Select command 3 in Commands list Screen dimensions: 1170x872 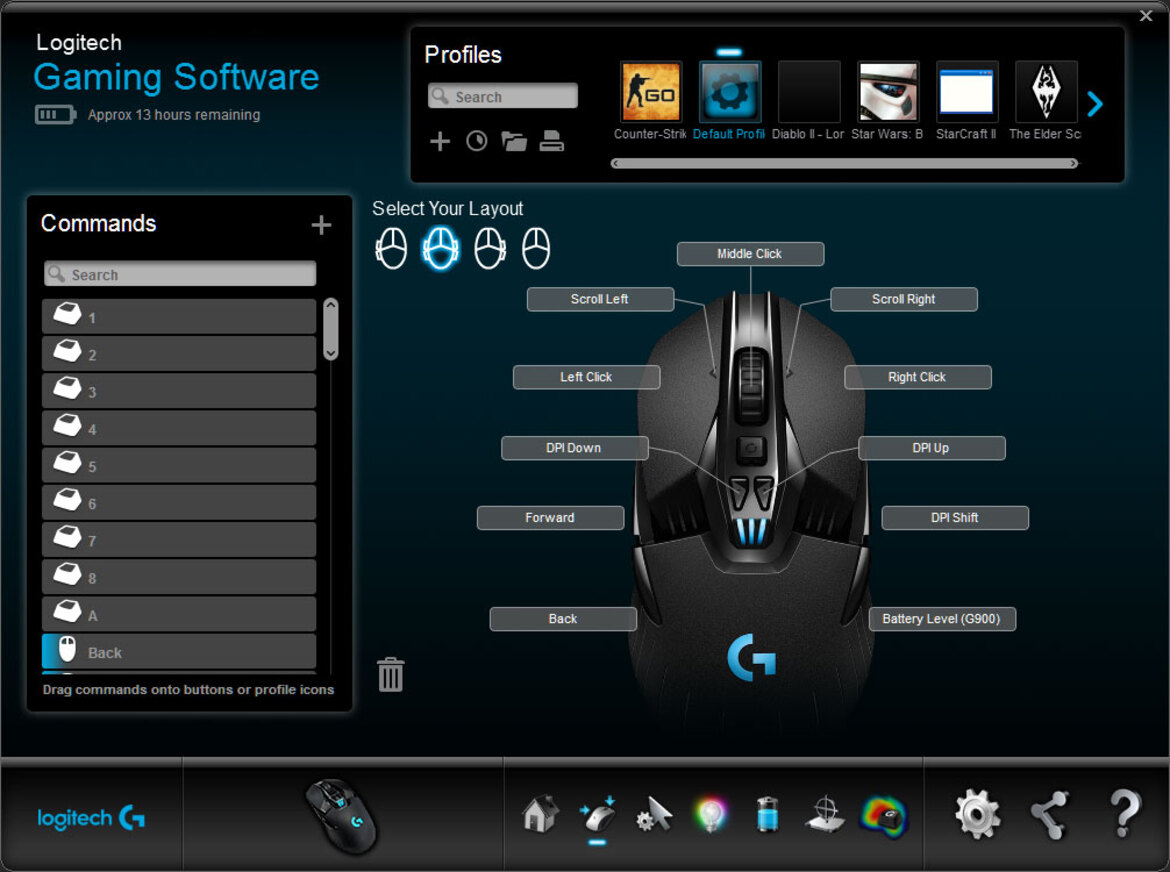pyautogui.click(x=179, y=391)
